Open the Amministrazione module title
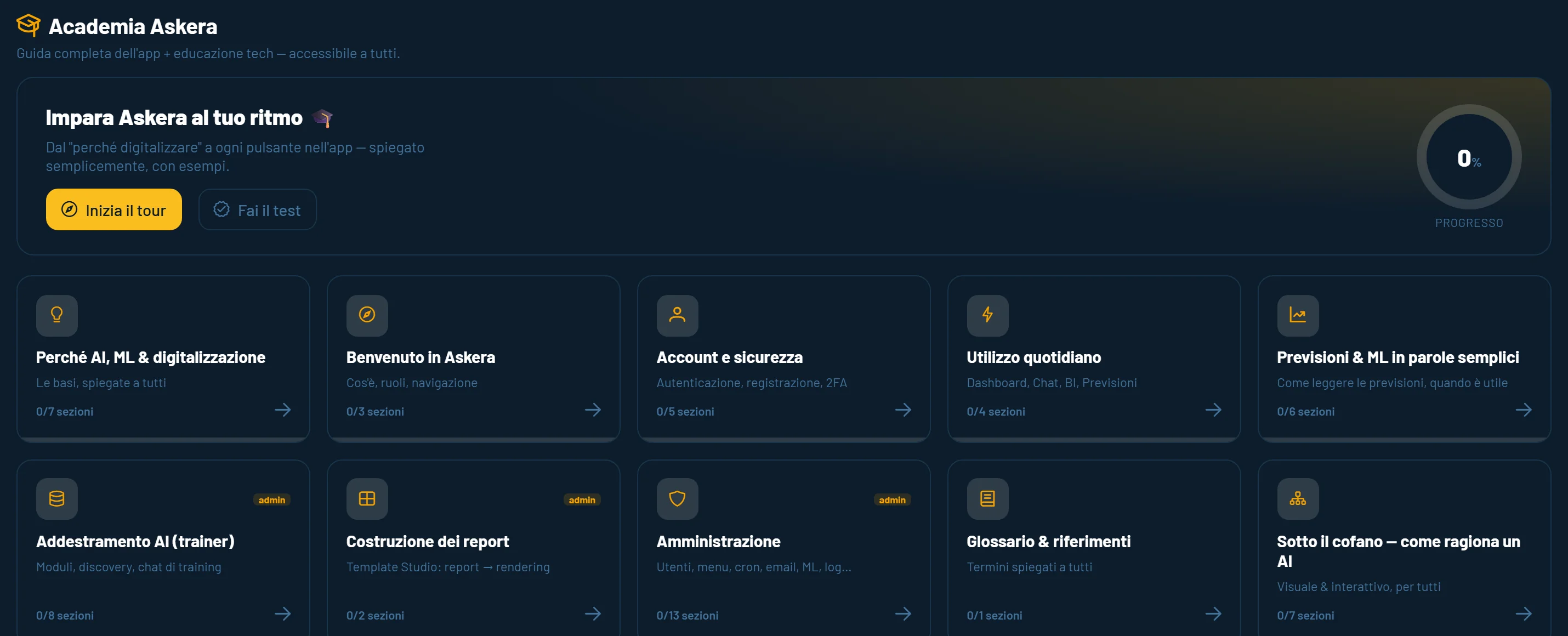This screenshot has width=1568, height=636. [718, 542]
